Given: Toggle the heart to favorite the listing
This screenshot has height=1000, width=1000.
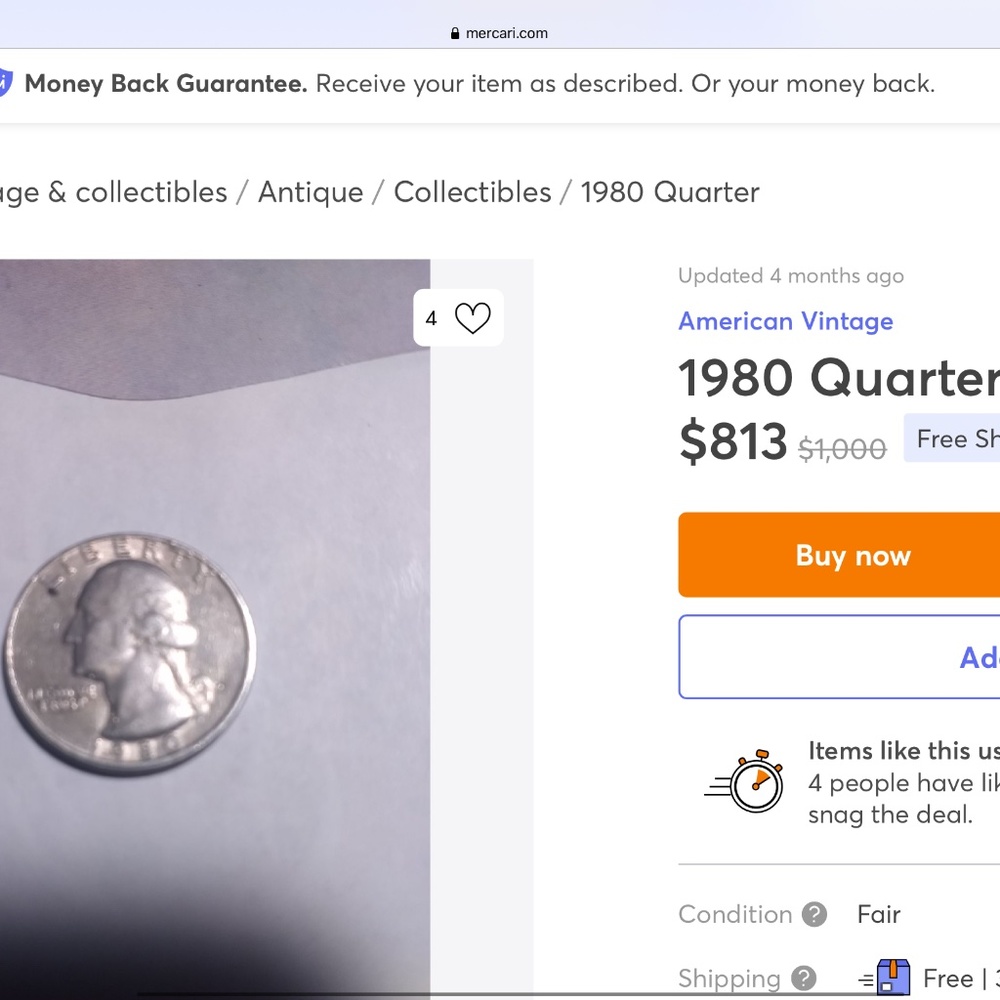Looking at the screenshot, I should (471, 317).
